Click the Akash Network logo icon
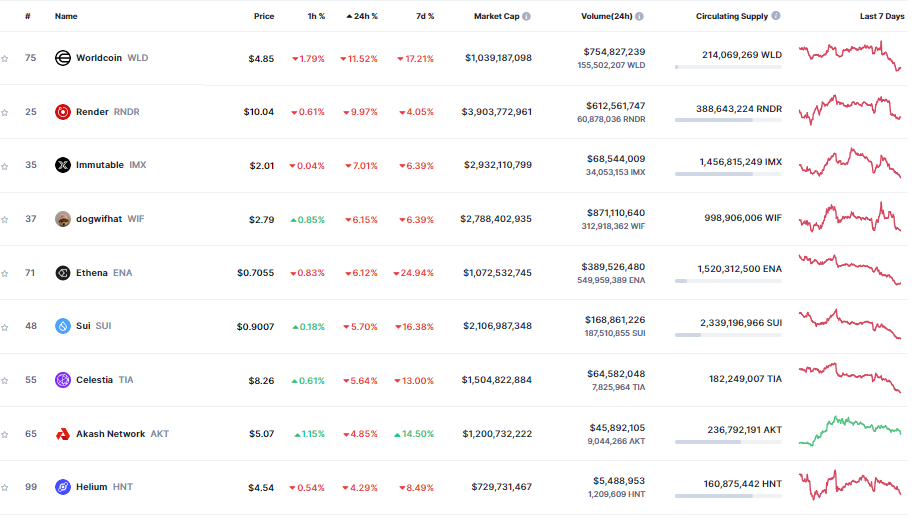This screenshot has width=912, height=520. point(63,434)
